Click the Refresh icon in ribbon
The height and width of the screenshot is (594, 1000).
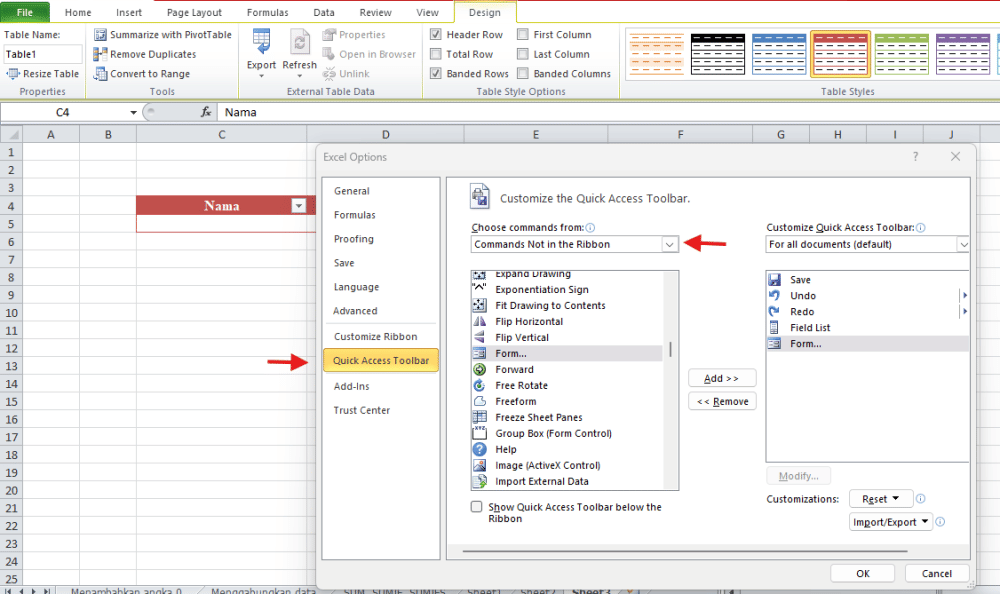[299, 42]
